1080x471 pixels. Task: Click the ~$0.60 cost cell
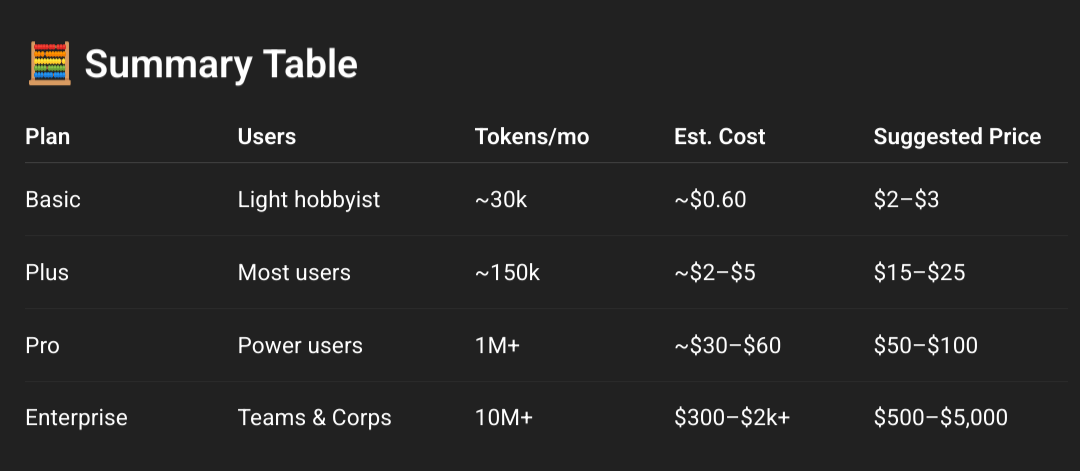710,200
